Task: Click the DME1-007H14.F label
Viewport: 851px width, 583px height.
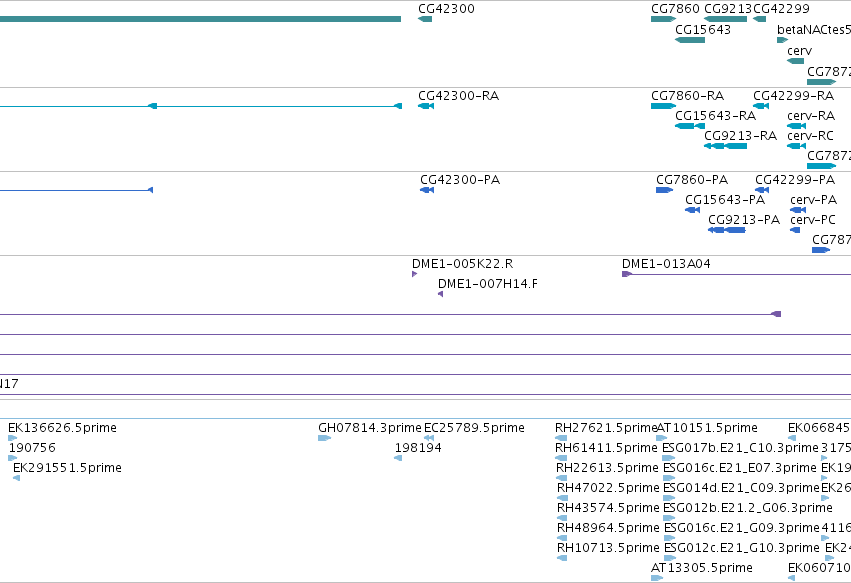Action: coord(488,284)
